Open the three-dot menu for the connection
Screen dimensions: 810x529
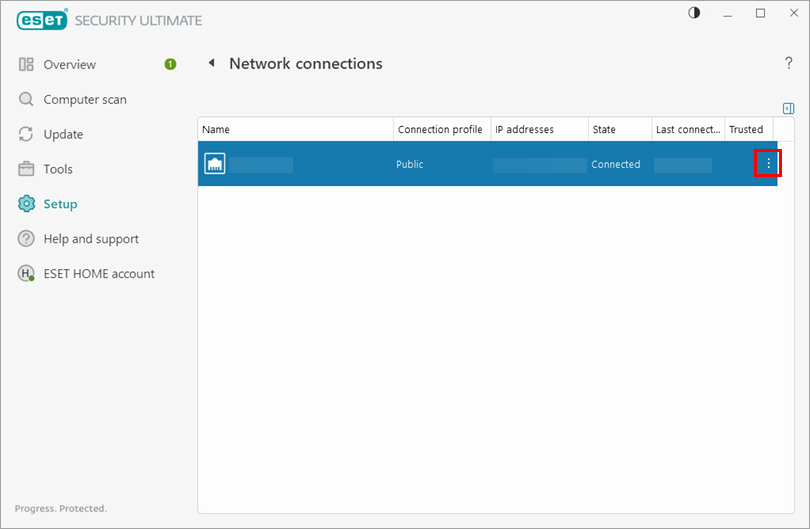click(768, 164)
